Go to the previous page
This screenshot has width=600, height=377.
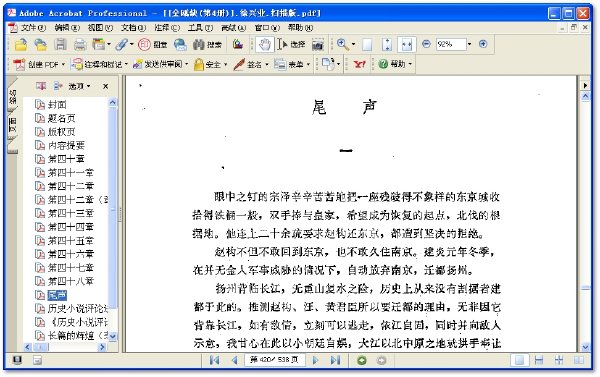click(x=235, y=361)
